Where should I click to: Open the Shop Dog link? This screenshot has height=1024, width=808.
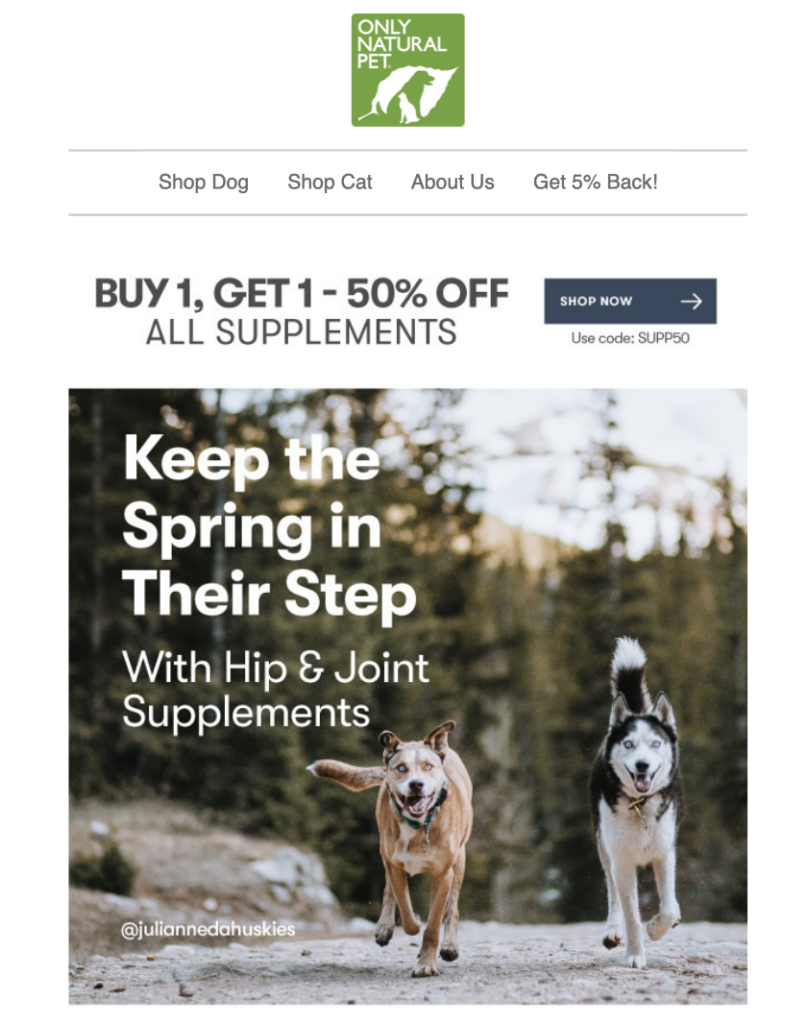point(203,182)
